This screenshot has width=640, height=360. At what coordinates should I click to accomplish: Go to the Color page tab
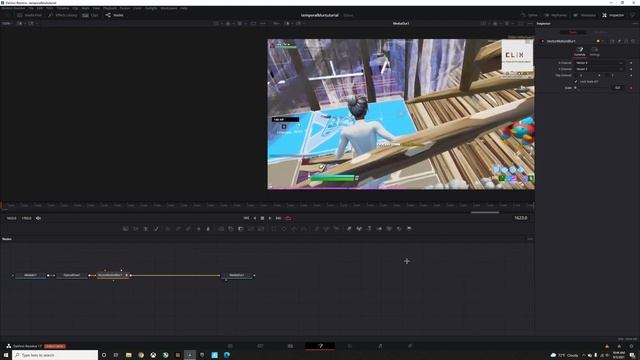click(x=350, y=346)
